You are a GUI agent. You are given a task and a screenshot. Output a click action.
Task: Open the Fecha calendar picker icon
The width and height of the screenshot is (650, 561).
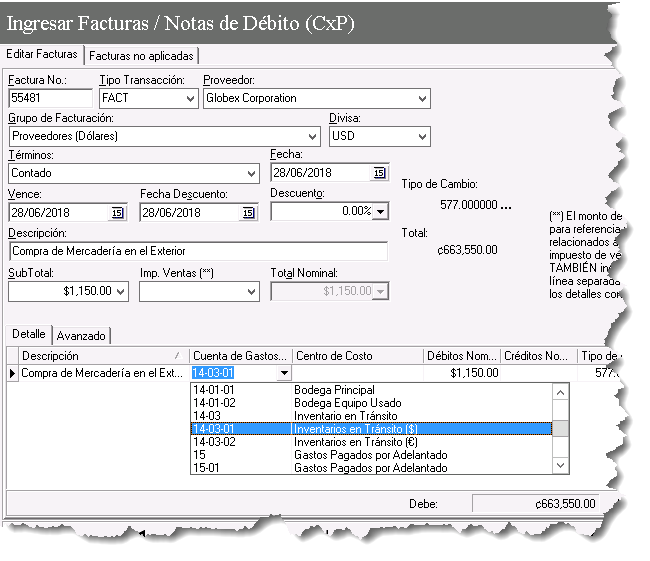[x=379, y=173]
